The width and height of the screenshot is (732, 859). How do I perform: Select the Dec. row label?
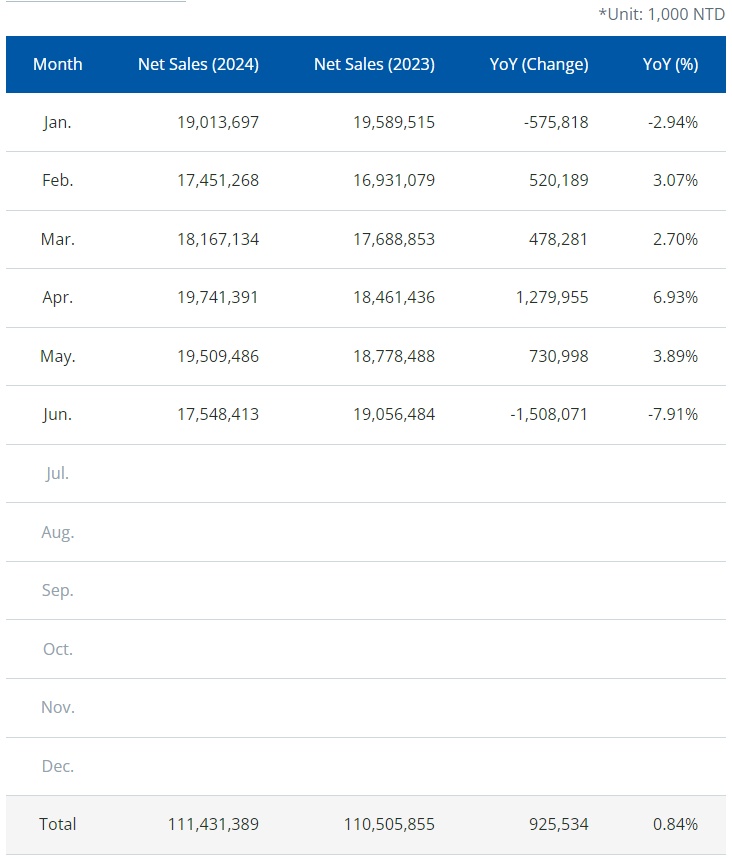pos(58,766)
